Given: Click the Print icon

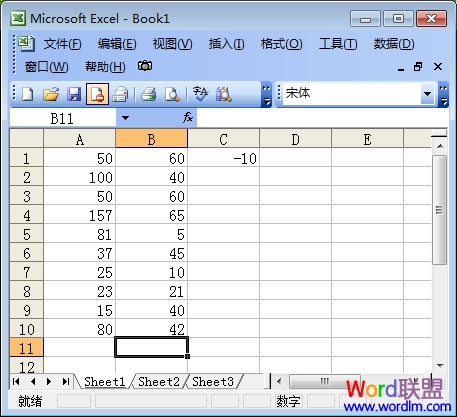Looking at the screenshot, I should (148, 94).
